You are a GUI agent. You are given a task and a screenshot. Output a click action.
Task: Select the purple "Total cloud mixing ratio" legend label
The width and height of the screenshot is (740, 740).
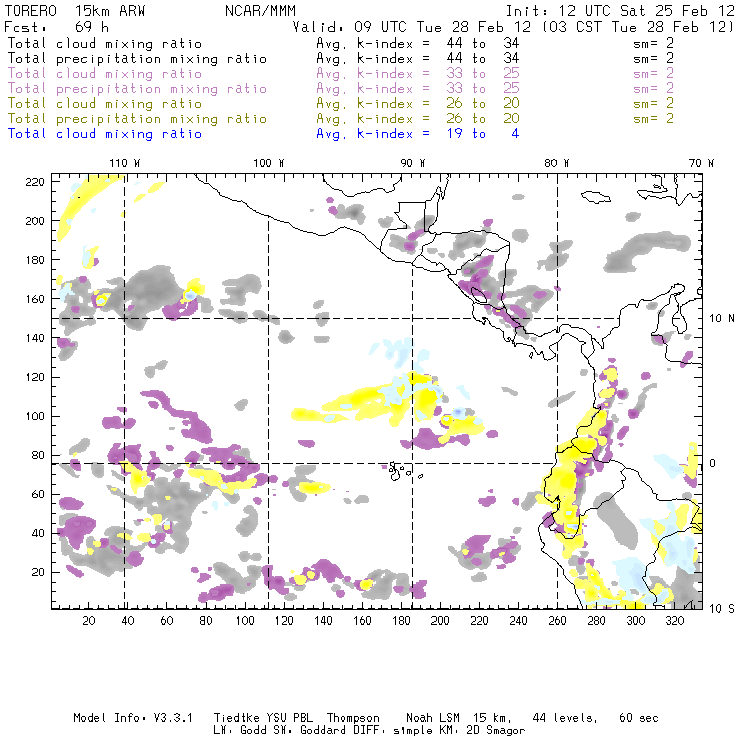point(105,74)
